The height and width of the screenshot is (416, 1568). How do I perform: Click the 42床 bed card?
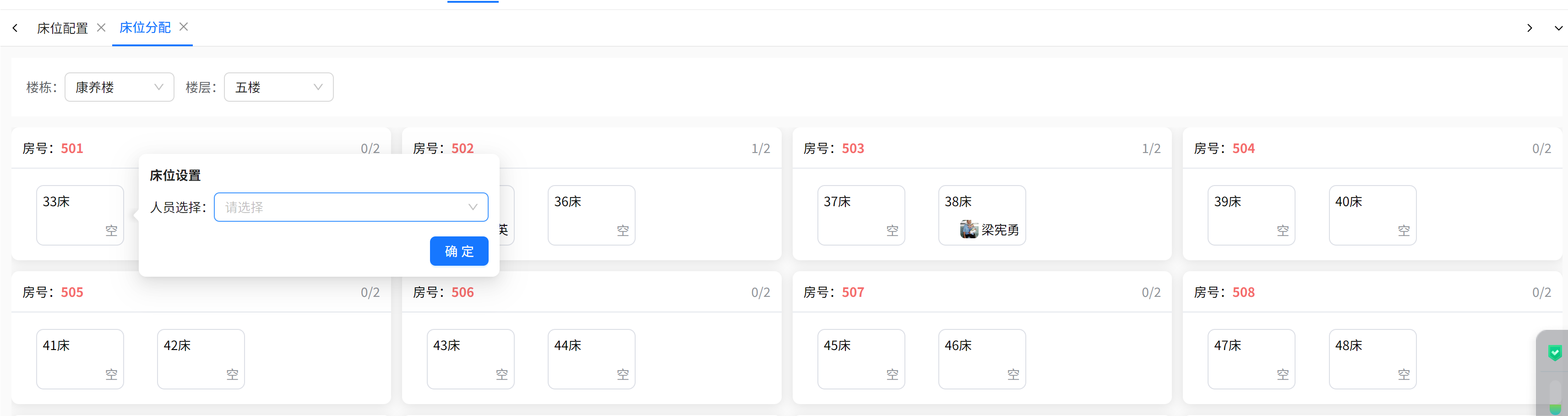point(201,359)
